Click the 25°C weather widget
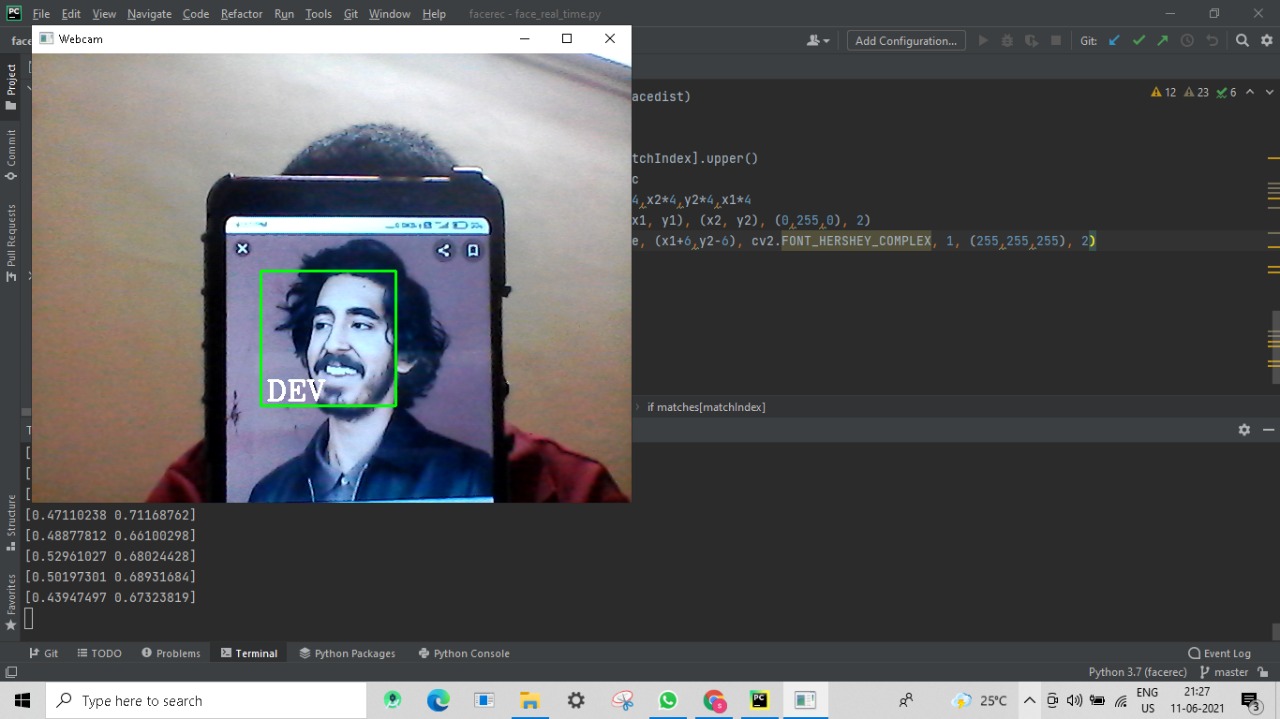This screenshot has width=1280, height=719. tap(980, 700)
